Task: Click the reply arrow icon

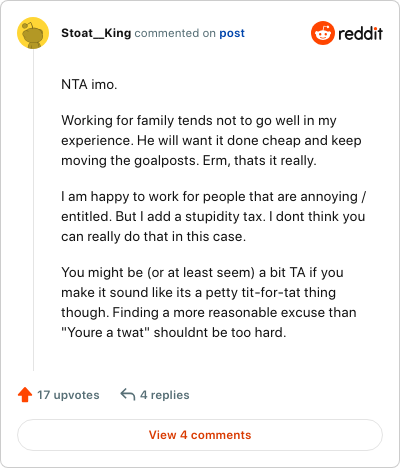Action: pyautogui.click(x=128, y=394)
